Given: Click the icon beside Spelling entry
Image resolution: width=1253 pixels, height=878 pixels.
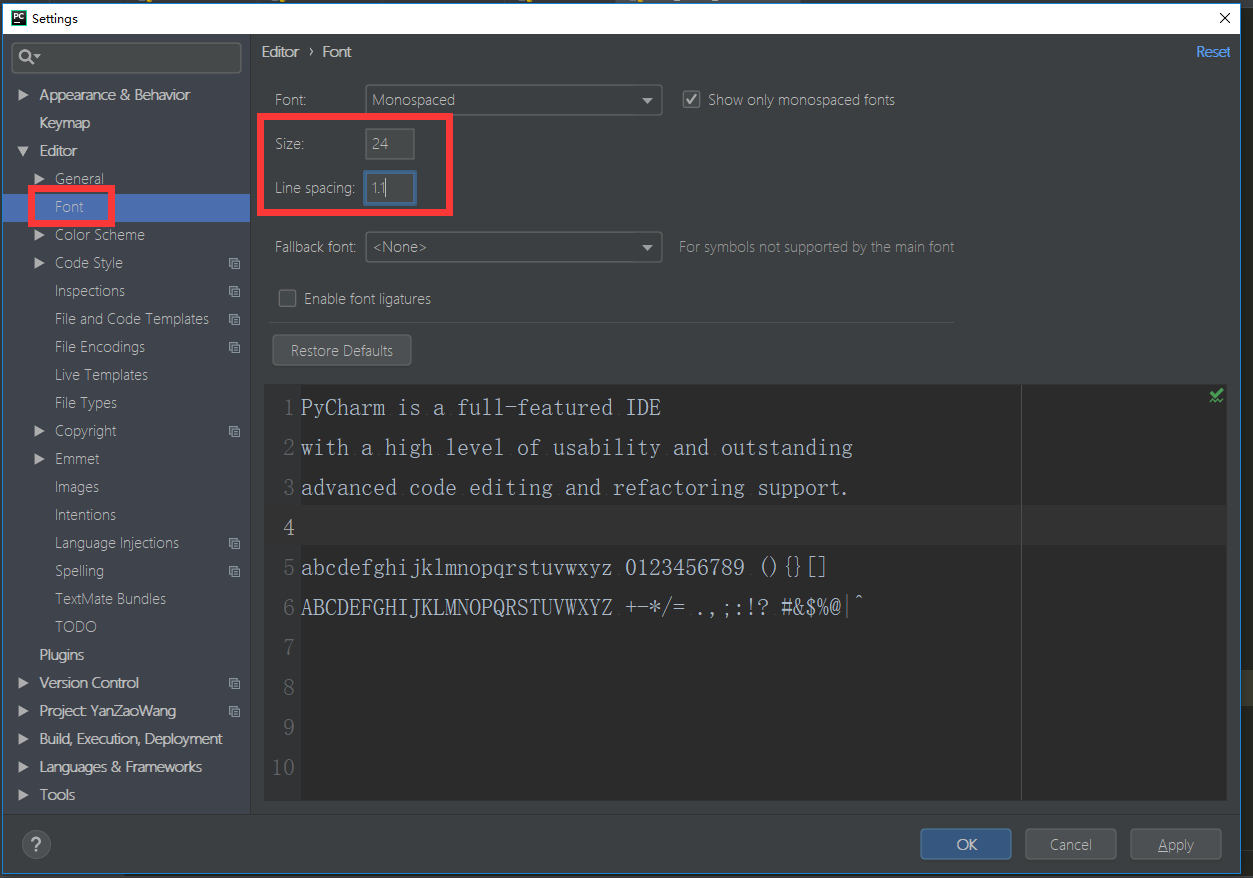Looking at the screenshot, I should click(234, 571).
